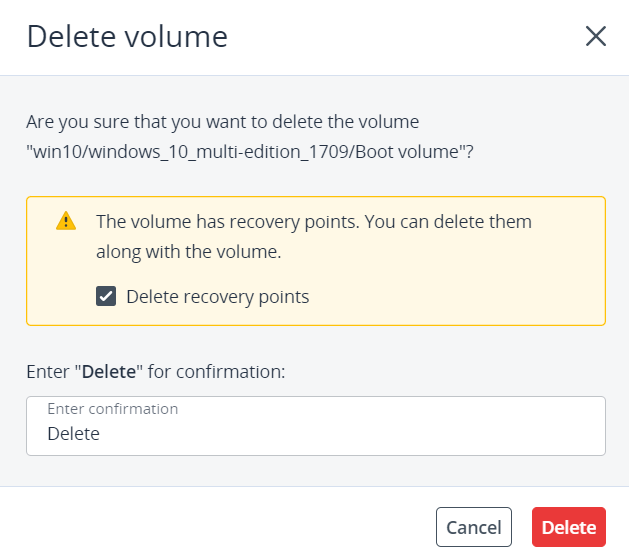This screenshot has width=629, height=557.
Task: Click the Delete recovery points label text
Action: point(217,297)
